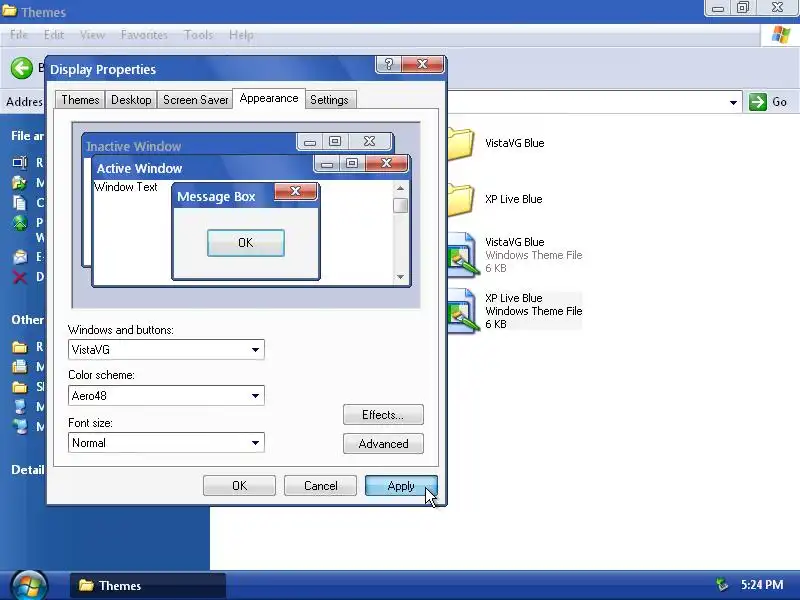Select the VistaVG Blue theme file icon
Screen dimensions: 800x600
coord(462,255)
